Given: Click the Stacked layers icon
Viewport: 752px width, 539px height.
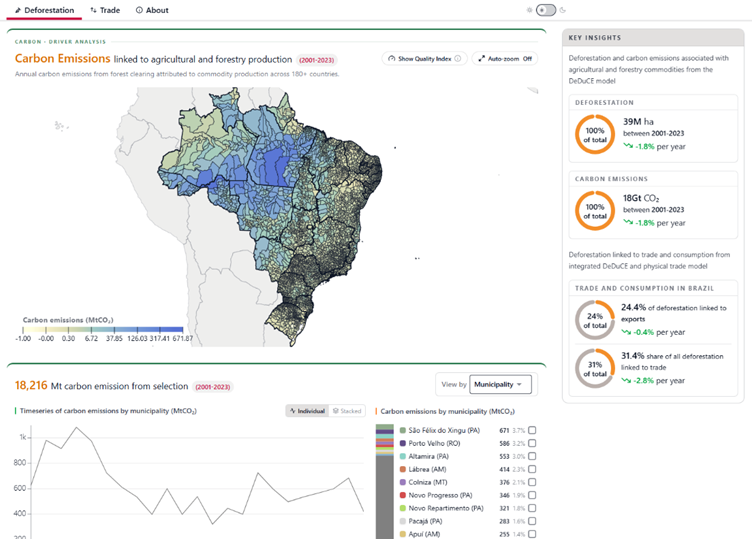Looking at the screenshot, I should pyautogui.click(x=336, y=411).
